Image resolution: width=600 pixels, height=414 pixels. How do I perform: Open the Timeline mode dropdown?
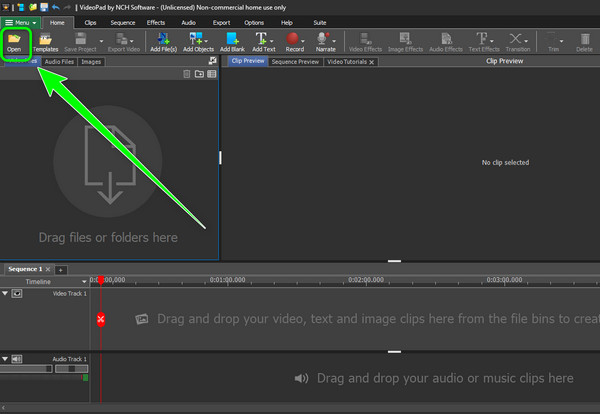click(84, 282)
